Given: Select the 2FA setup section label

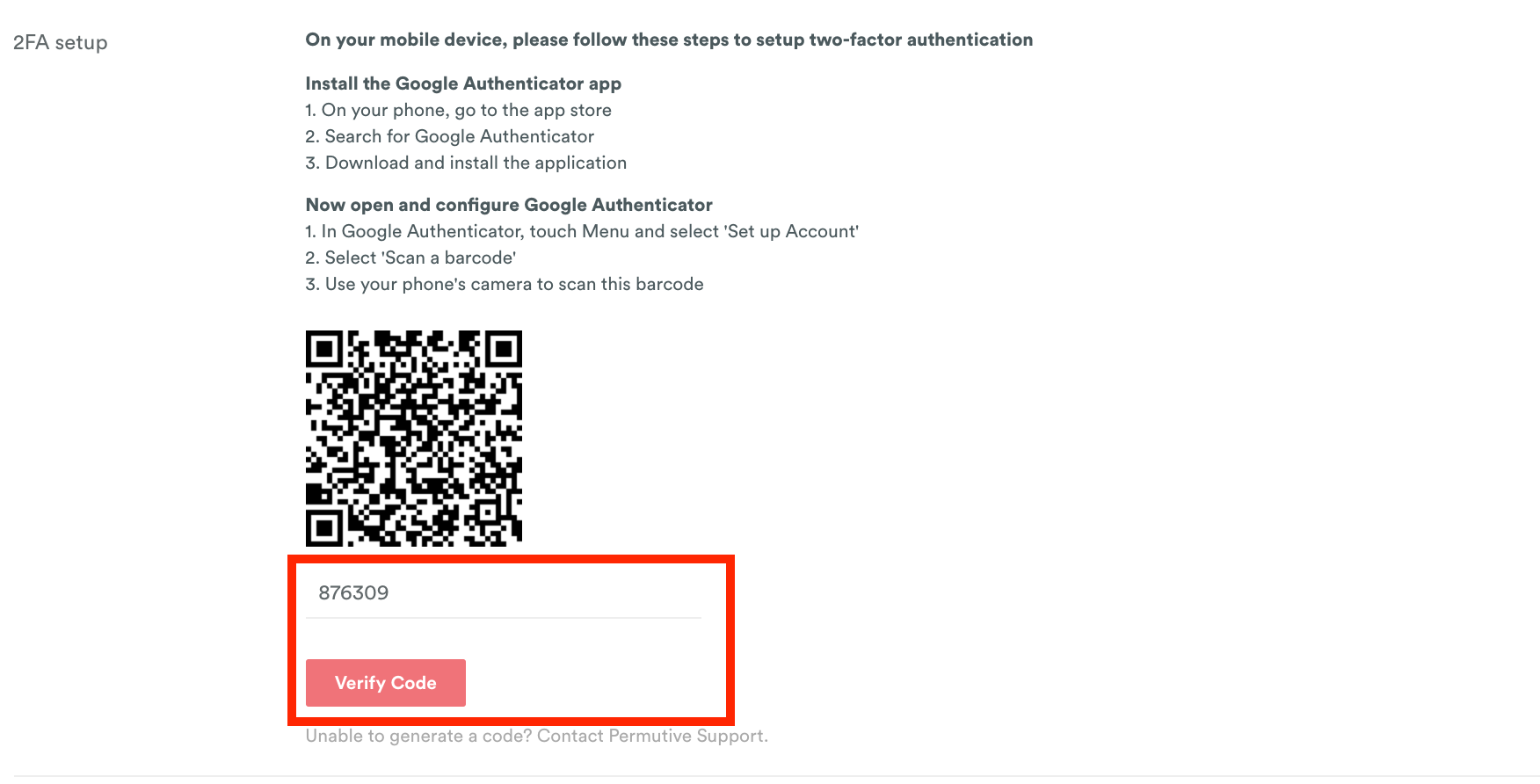Looking at the screenshot, I should click(61, 42).
